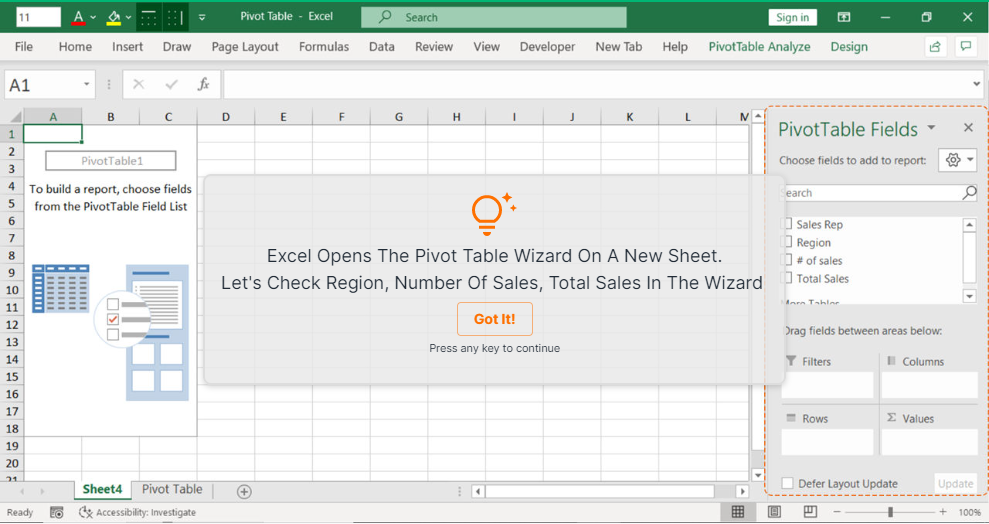Click the Values area box
The image size is (989, 524).
[x=929, y=441]
